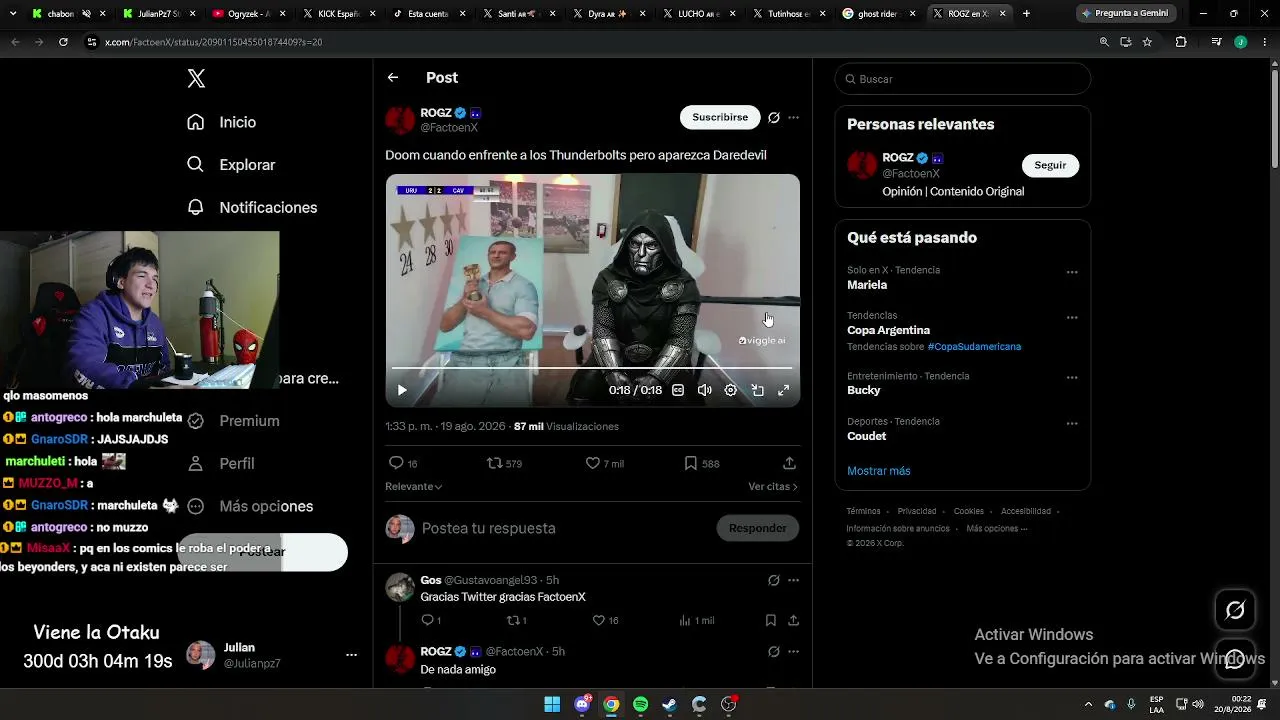Repost the Gos comment
Viewport: 1280px width, 720px height.
517,620
